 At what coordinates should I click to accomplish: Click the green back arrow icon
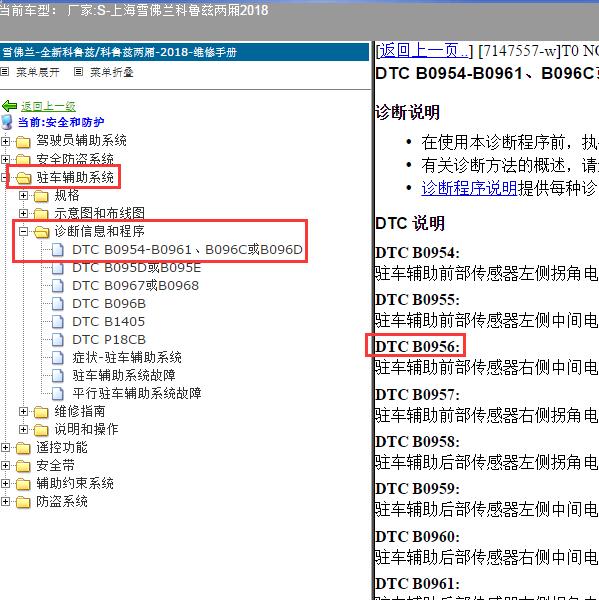click(x=9, y=106)
